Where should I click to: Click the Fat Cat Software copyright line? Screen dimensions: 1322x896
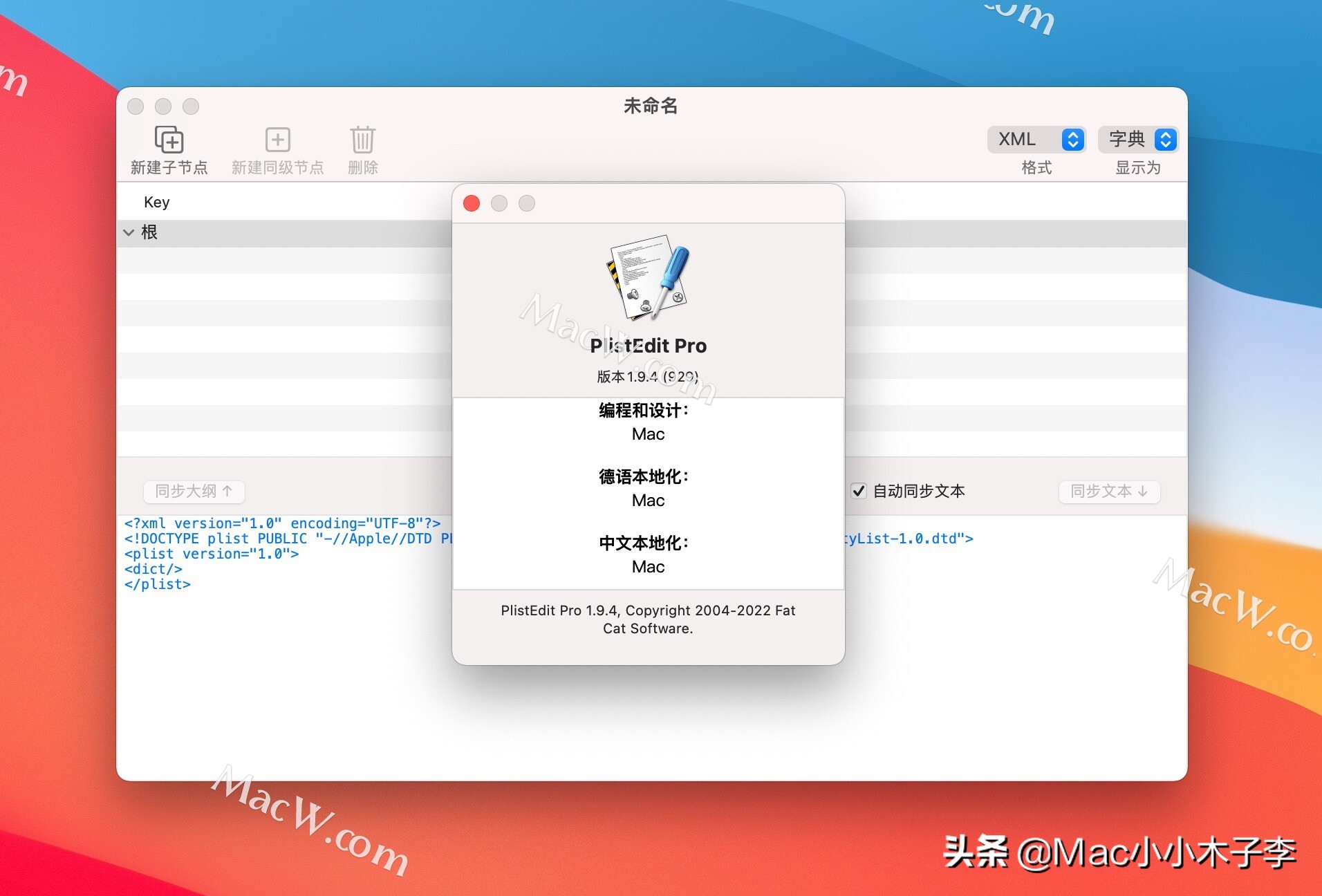coord(648,619)
